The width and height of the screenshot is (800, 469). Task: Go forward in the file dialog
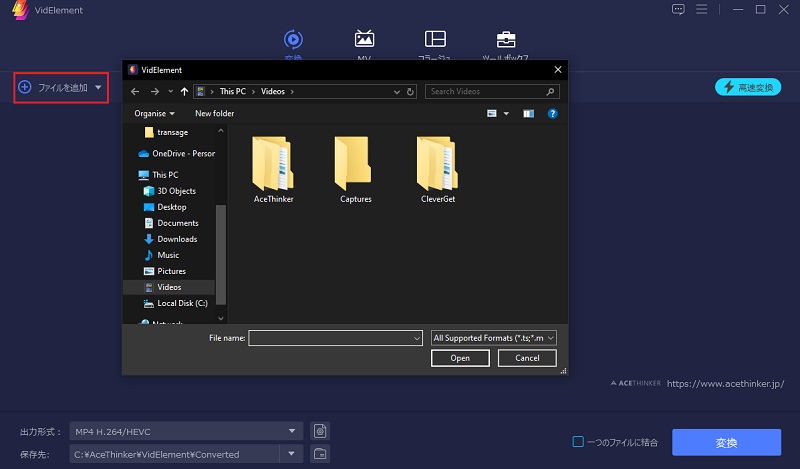click(155, 91)
